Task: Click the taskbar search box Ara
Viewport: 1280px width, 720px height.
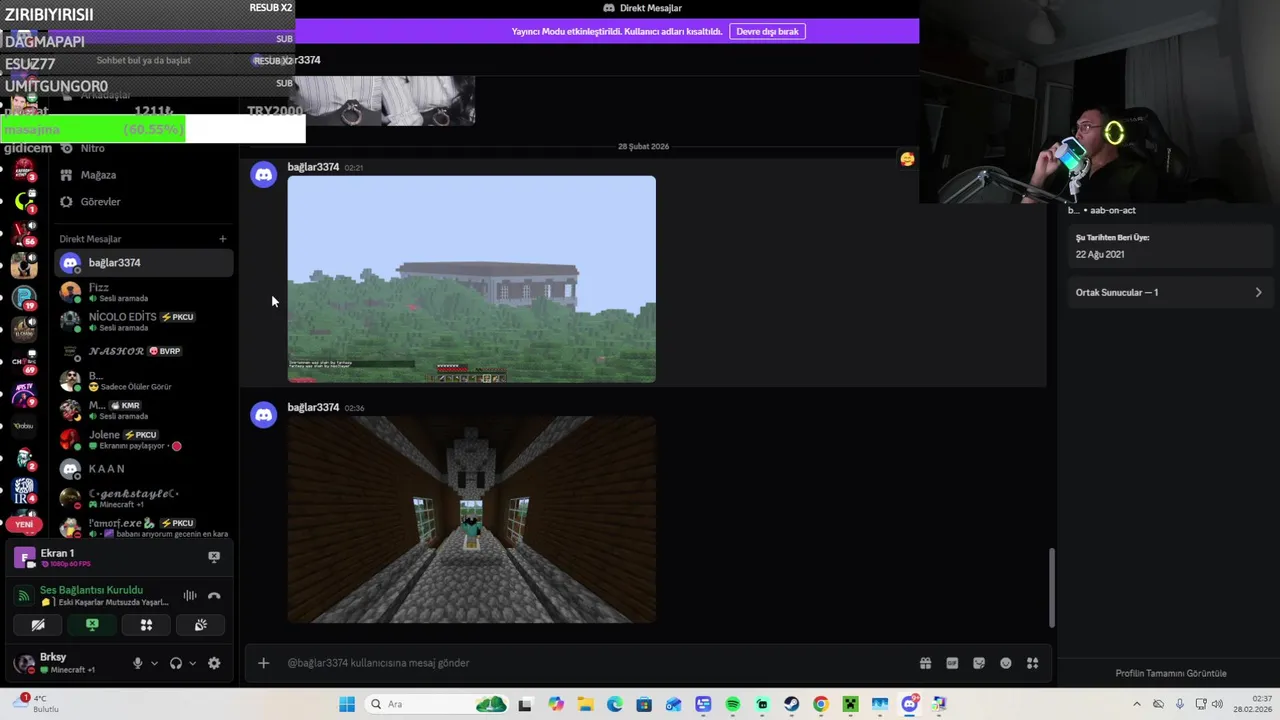Action: coord(436,704)
